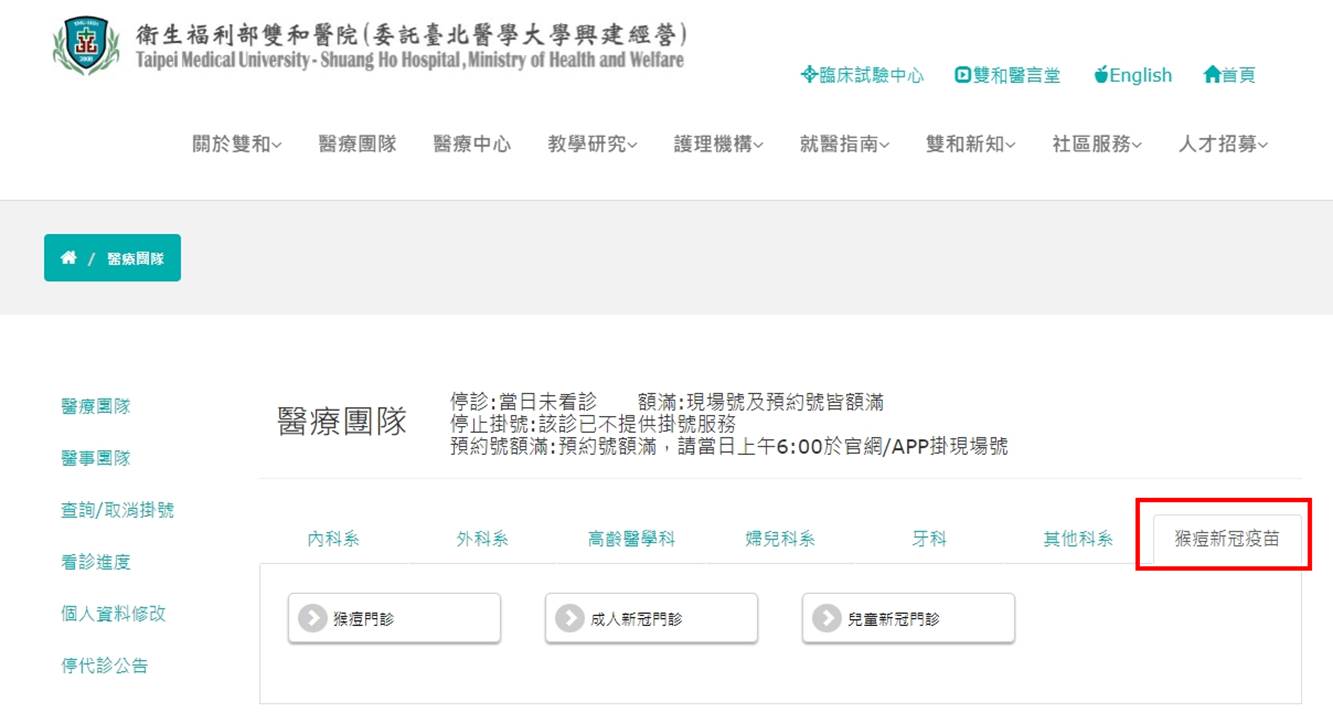The image size is (1333, 723).
Task: Click the arrow icon beside 猴痘門診
Action: pyautogui.click(x=312, y=618)
